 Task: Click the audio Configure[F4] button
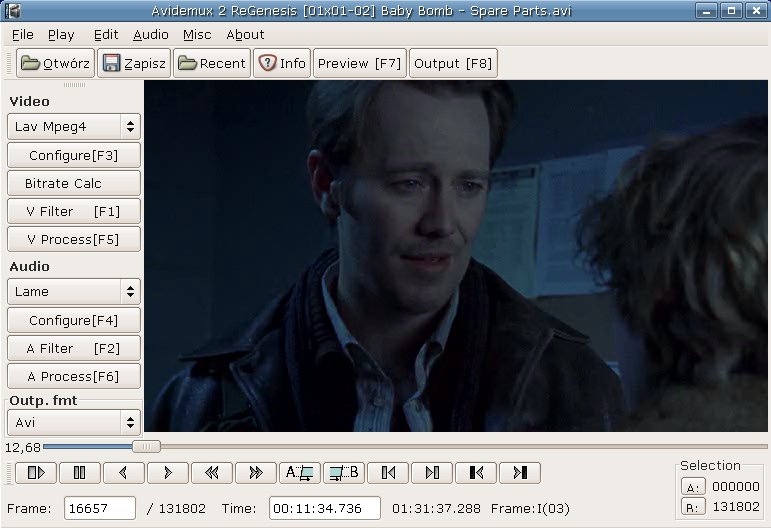(74, 321)
